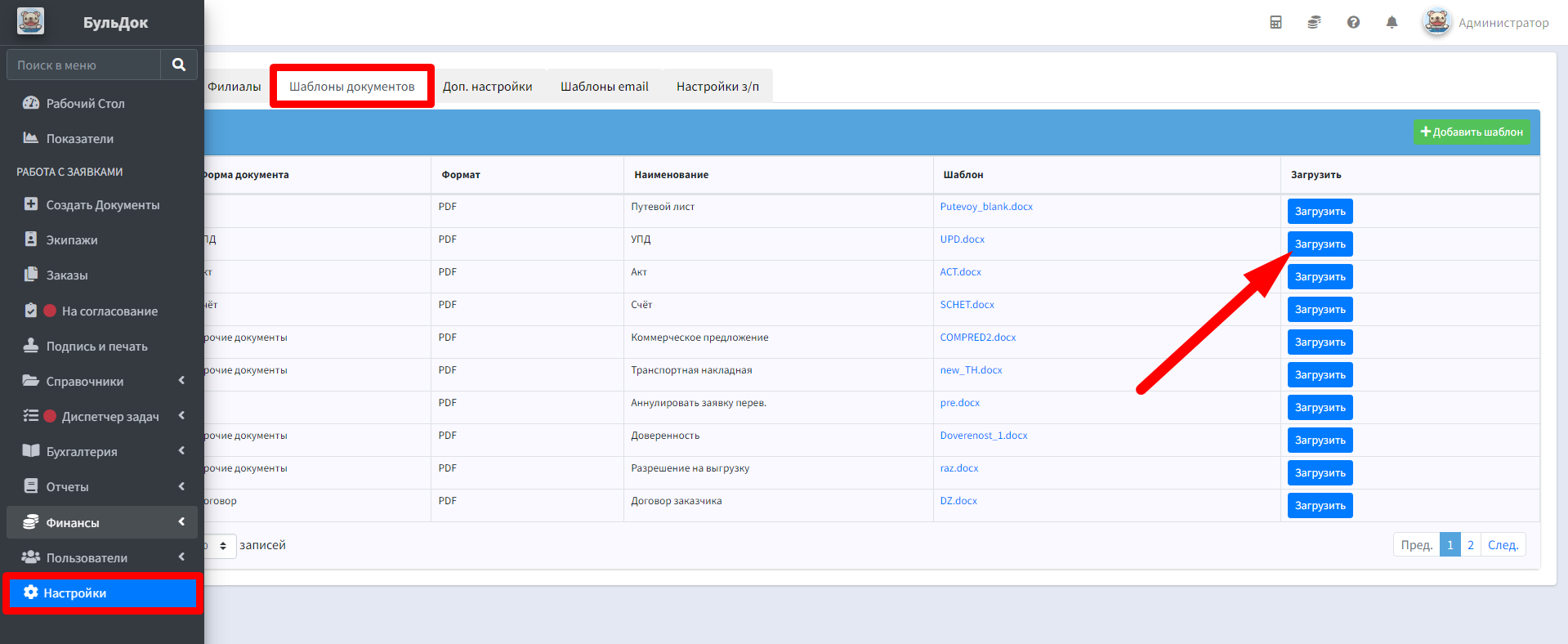The image size is (1568, 644).
Task: Switch to the Шаблоны документов tab
Action: coord(352,87)
